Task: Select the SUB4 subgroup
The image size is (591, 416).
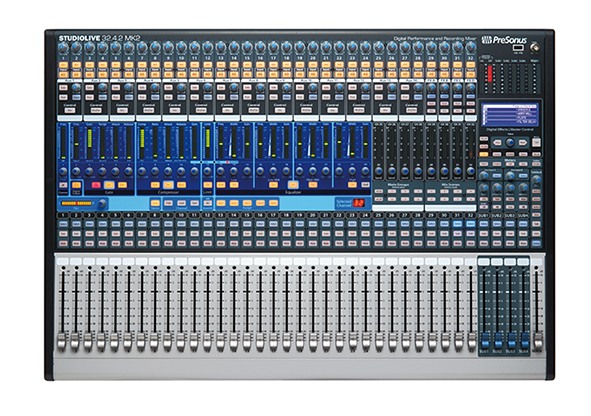Action: click(523, 224)
